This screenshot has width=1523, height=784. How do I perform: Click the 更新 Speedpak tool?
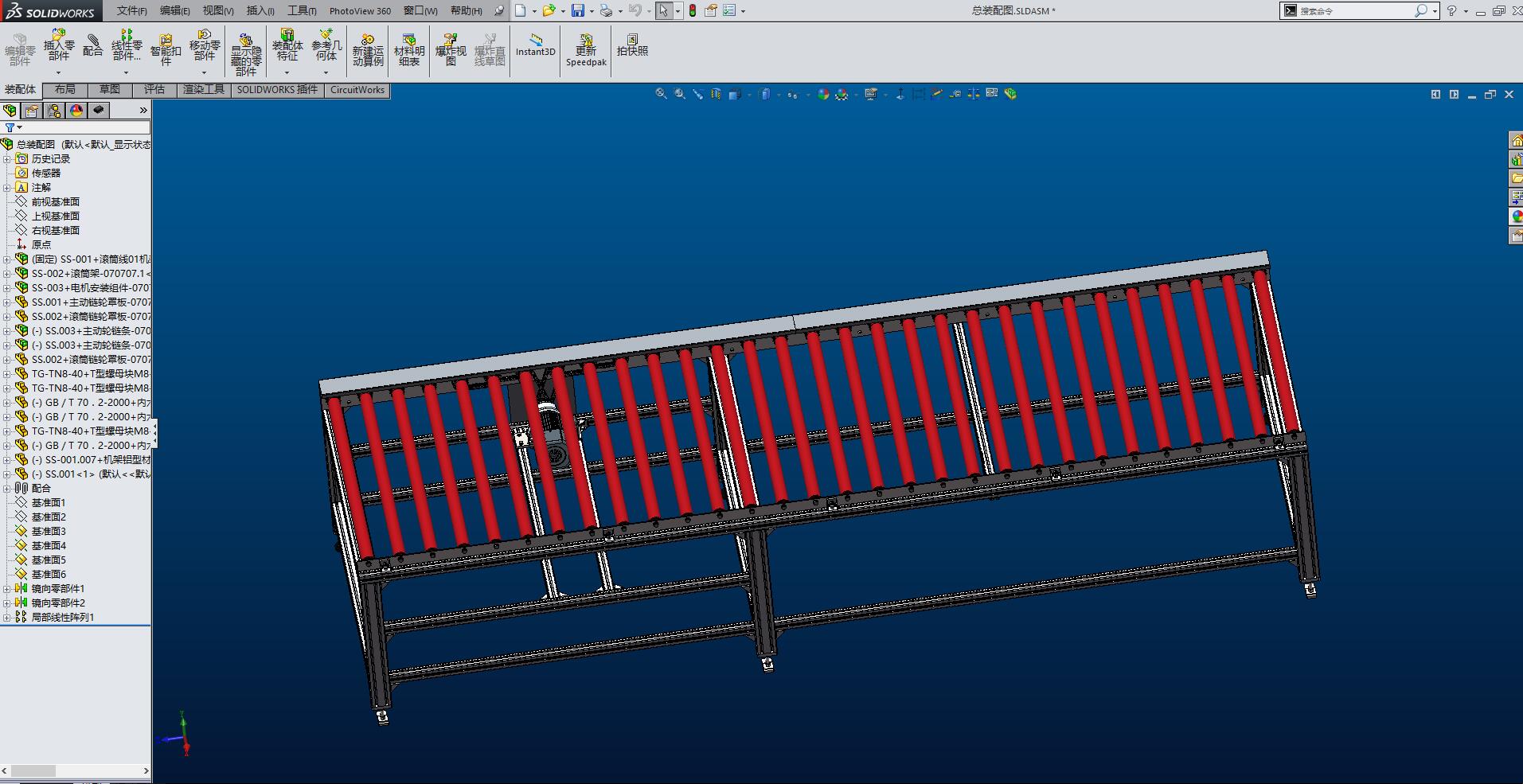586,49
